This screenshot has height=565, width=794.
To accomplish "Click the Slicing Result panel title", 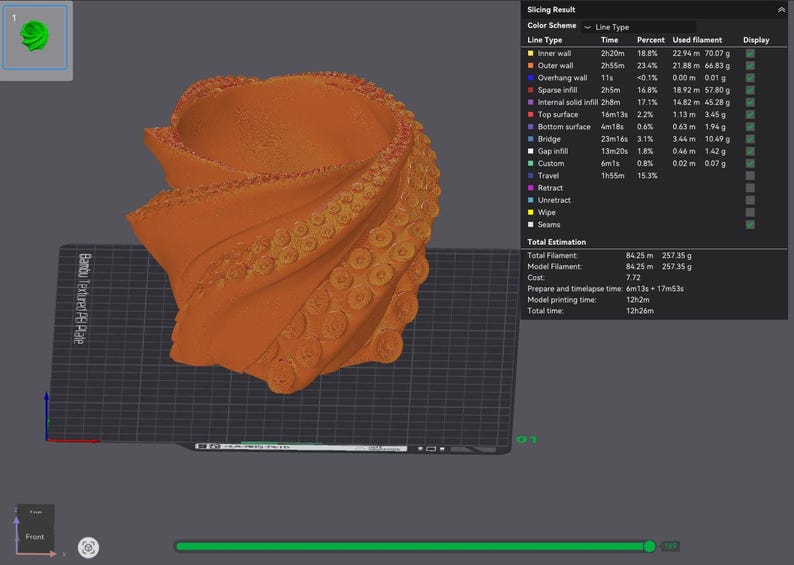I will pyautogui.click(x=551, y=10).
